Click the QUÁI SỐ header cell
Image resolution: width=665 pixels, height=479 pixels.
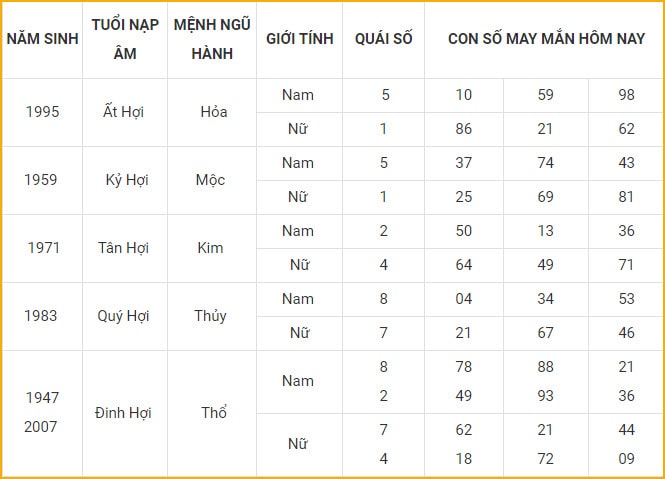click(383, 39)
